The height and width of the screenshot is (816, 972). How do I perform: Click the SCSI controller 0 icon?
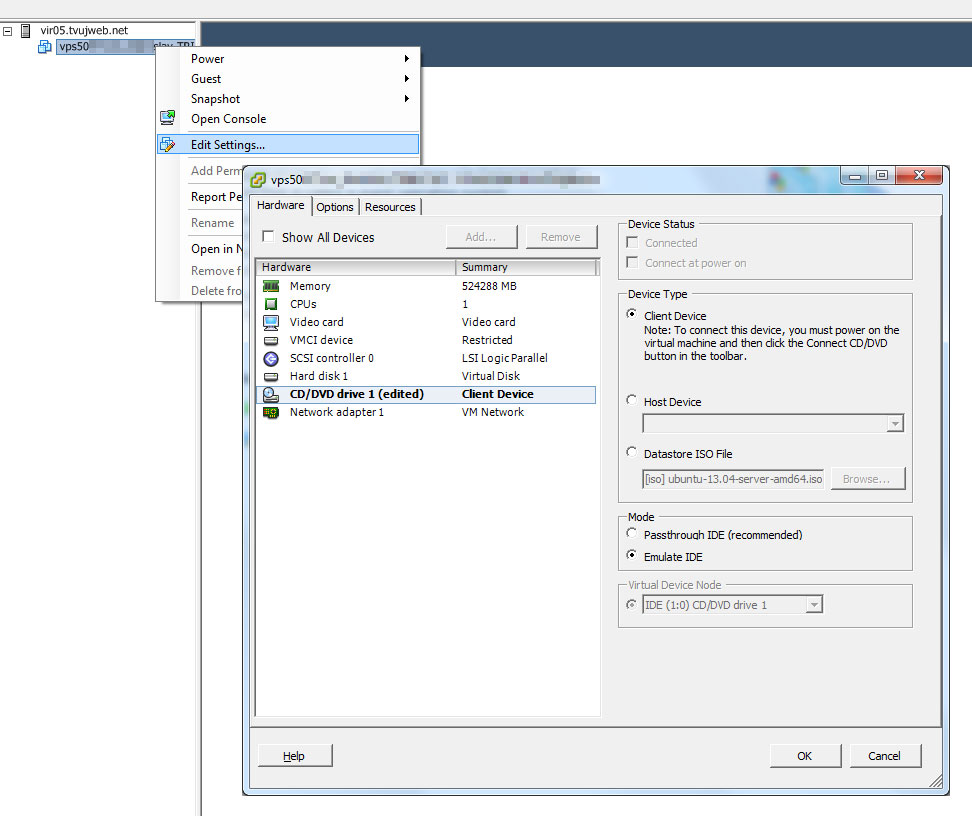(x=270, y=358)
